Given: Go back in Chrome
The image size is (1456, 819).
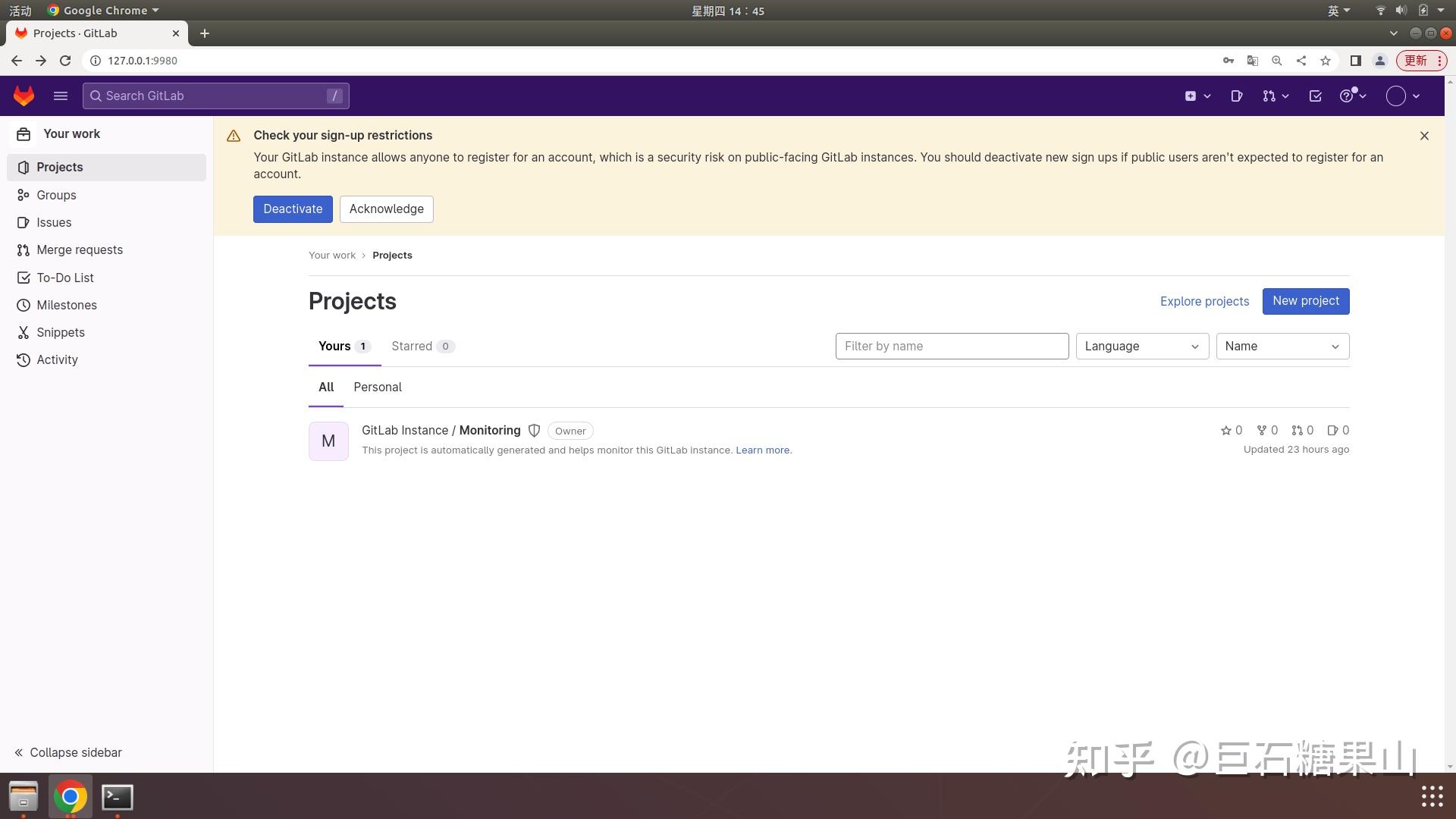Looking at the screenshot, I should (17, 61).
